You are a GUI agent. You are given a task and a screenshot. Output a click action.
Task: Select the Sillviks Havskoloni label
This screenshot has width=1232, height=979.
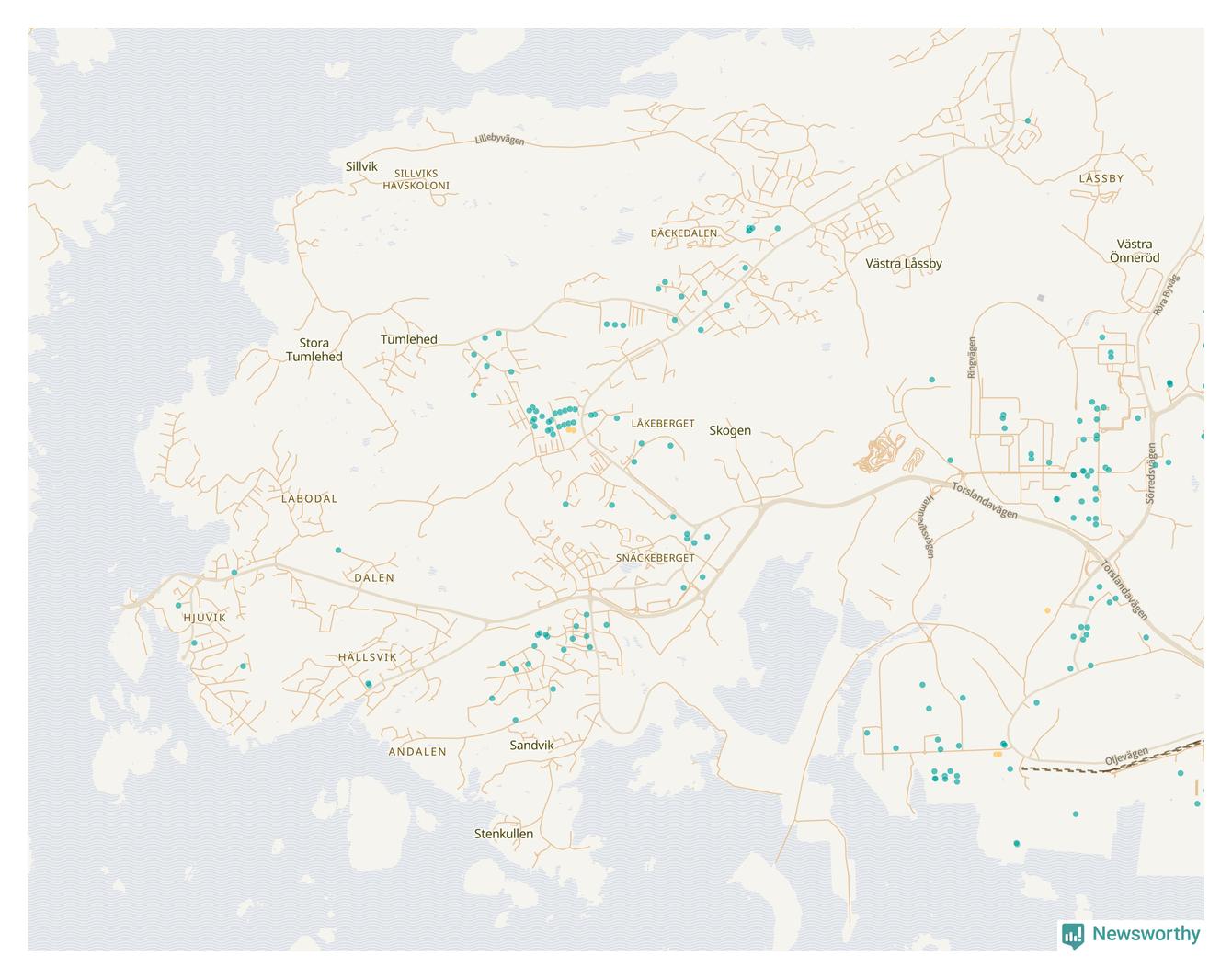point(416,179)
